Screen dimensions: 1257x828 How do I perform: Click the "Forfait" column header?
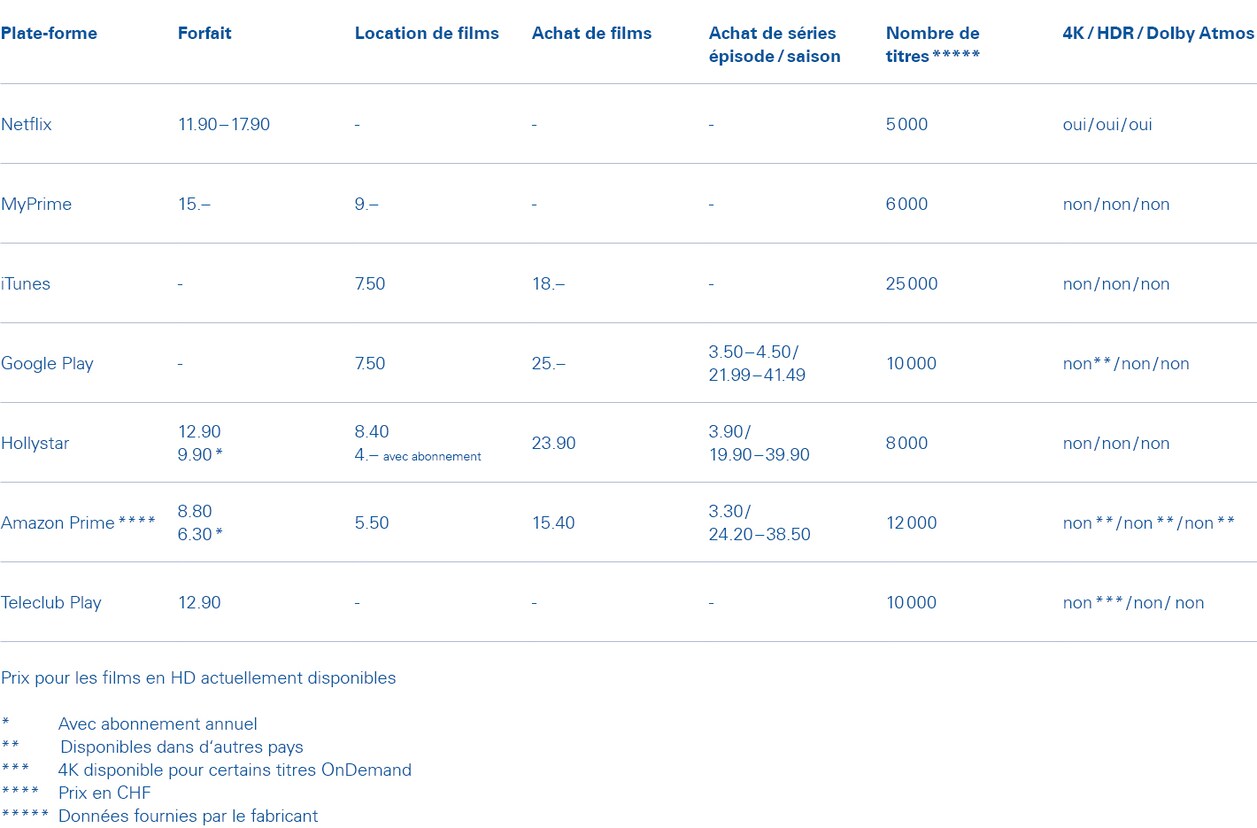coord(204,33)
